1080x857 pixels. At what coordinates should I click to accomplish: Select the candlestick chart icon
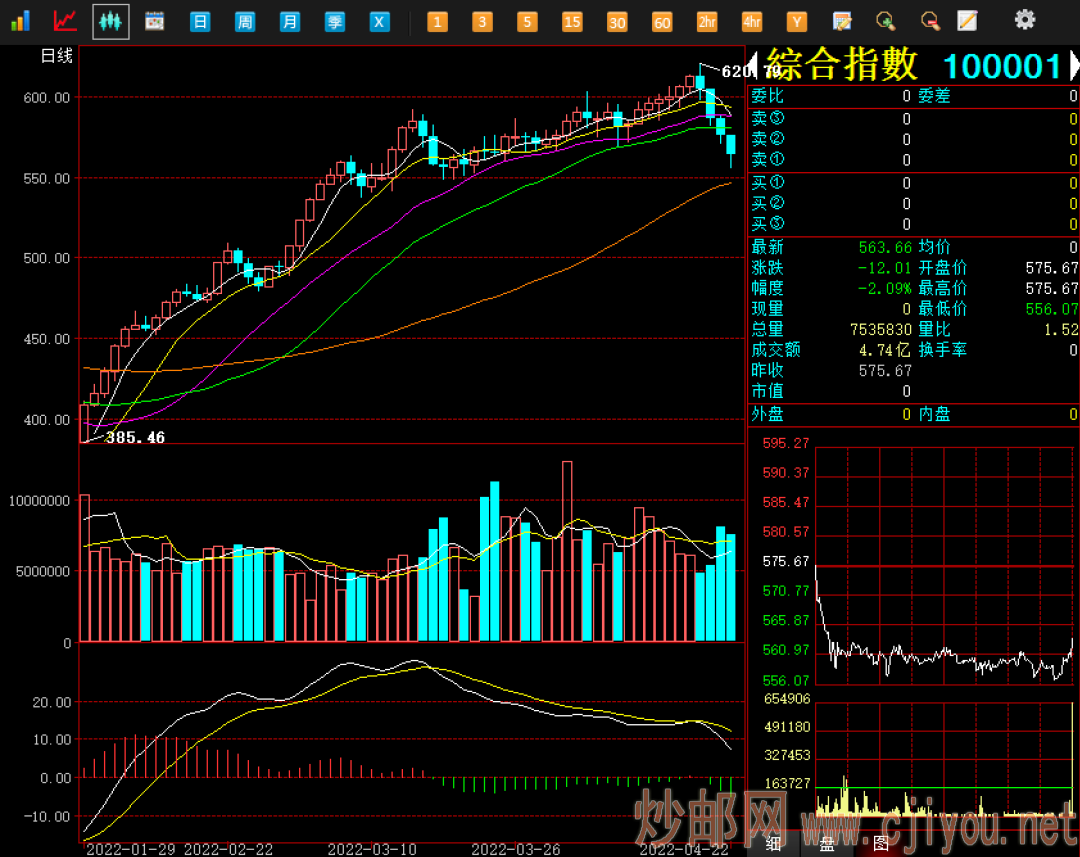111,21
